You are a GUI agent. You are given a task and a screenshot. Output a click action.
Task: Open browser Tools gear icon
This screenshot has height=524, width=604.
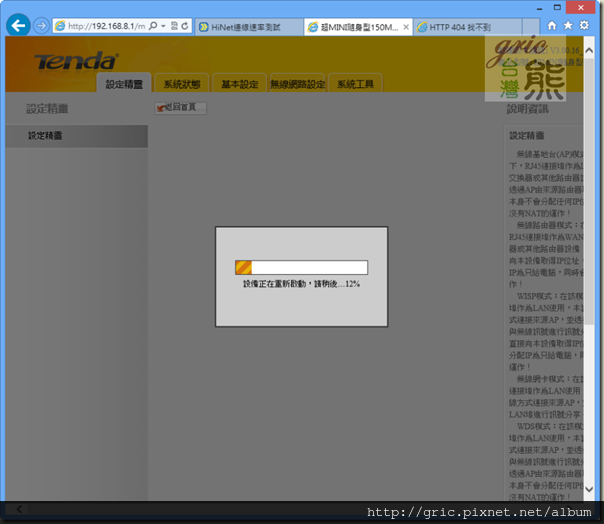pyautogui.click(x=584, y=25)
